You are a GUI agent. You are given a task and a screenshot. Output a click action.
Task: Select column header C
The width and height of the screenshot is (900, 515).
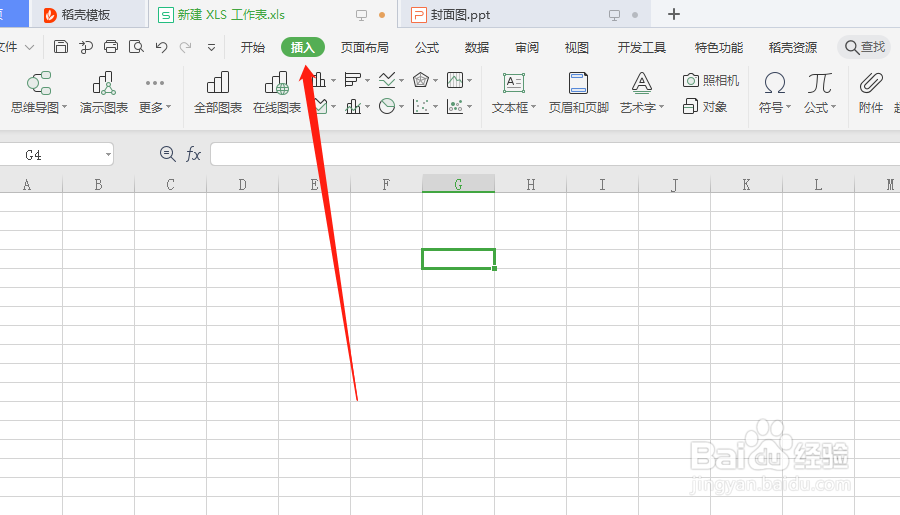(x=170, y=184)
